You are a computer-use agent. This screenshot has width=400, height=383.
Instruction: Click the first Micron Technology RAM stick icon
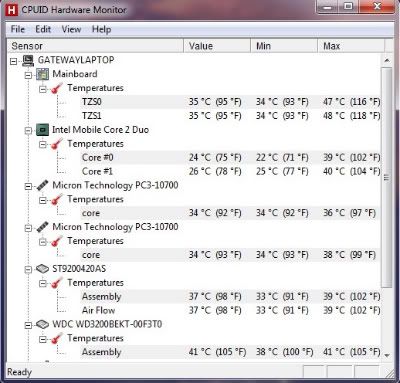pyautogui.click(x=42, y=186)
